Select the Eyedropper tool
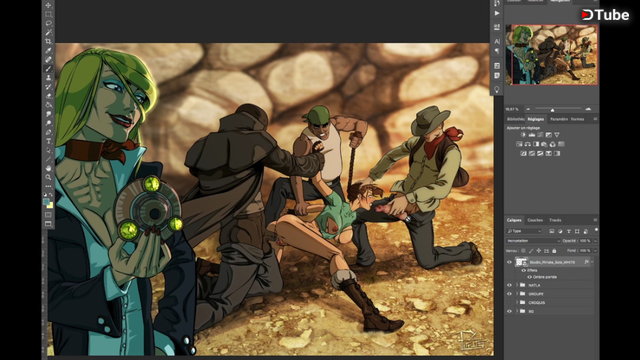Viewport: 640px width, 360px height. click(x=49, y=51)
